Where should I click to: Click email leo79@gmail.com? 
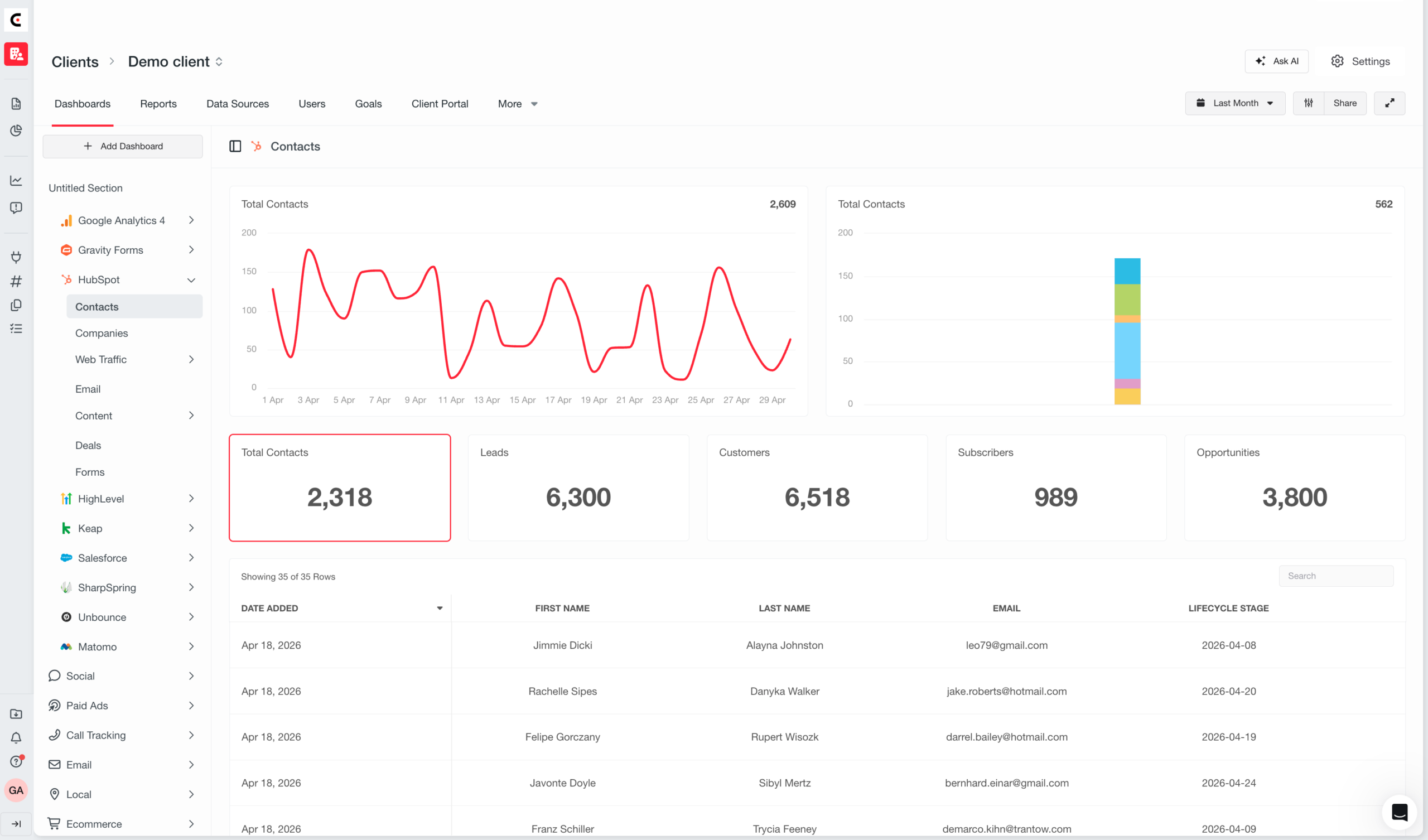pyautogui.click(x=1006, y=645)
